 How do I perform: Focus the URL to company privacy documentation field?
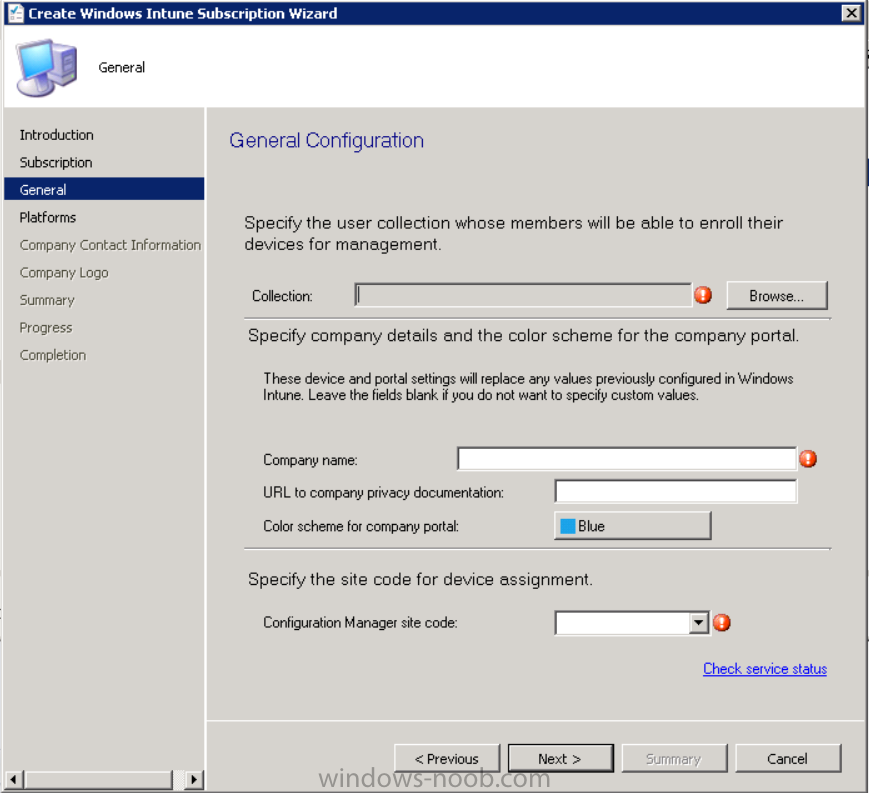[675, 492]
